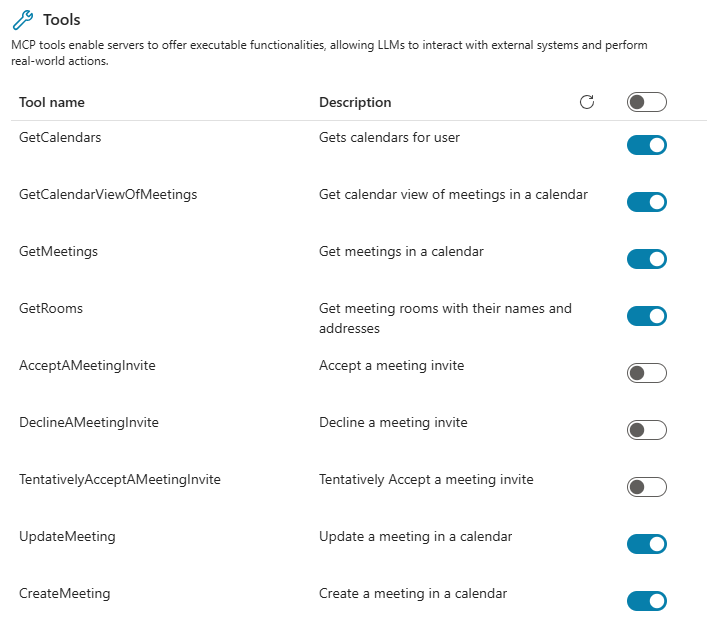Disable the UpdateMeeting tool toggle
707x635 pixels.
click(646, 544)
